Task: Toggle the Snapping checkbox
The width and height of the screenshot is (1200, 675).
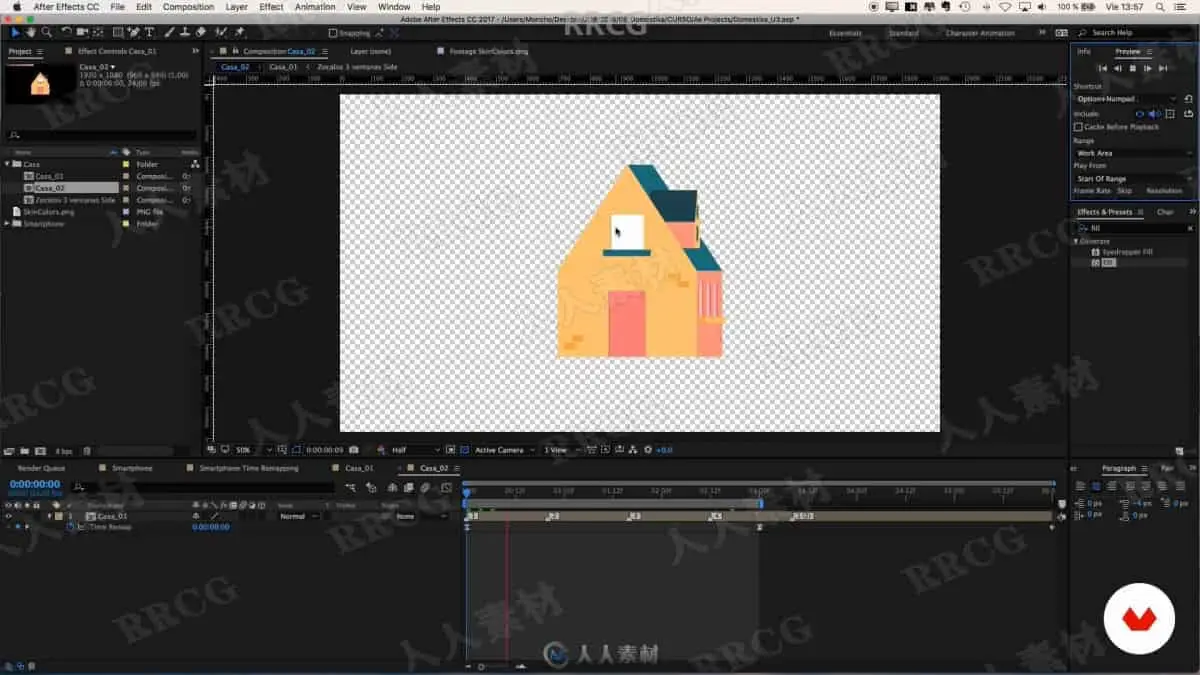Action: (333, 33)
